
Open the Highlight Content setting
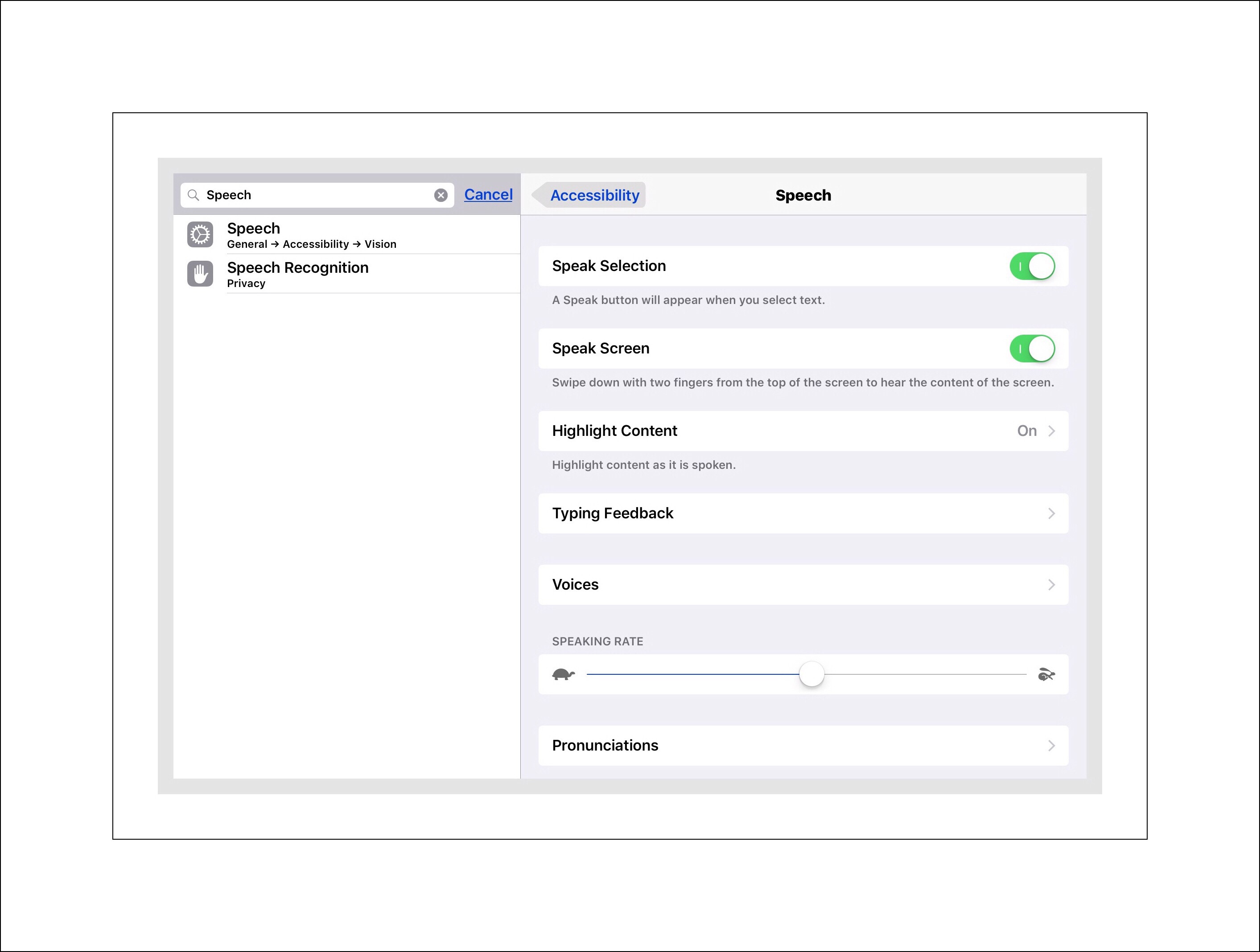click(x=803, y=431)
